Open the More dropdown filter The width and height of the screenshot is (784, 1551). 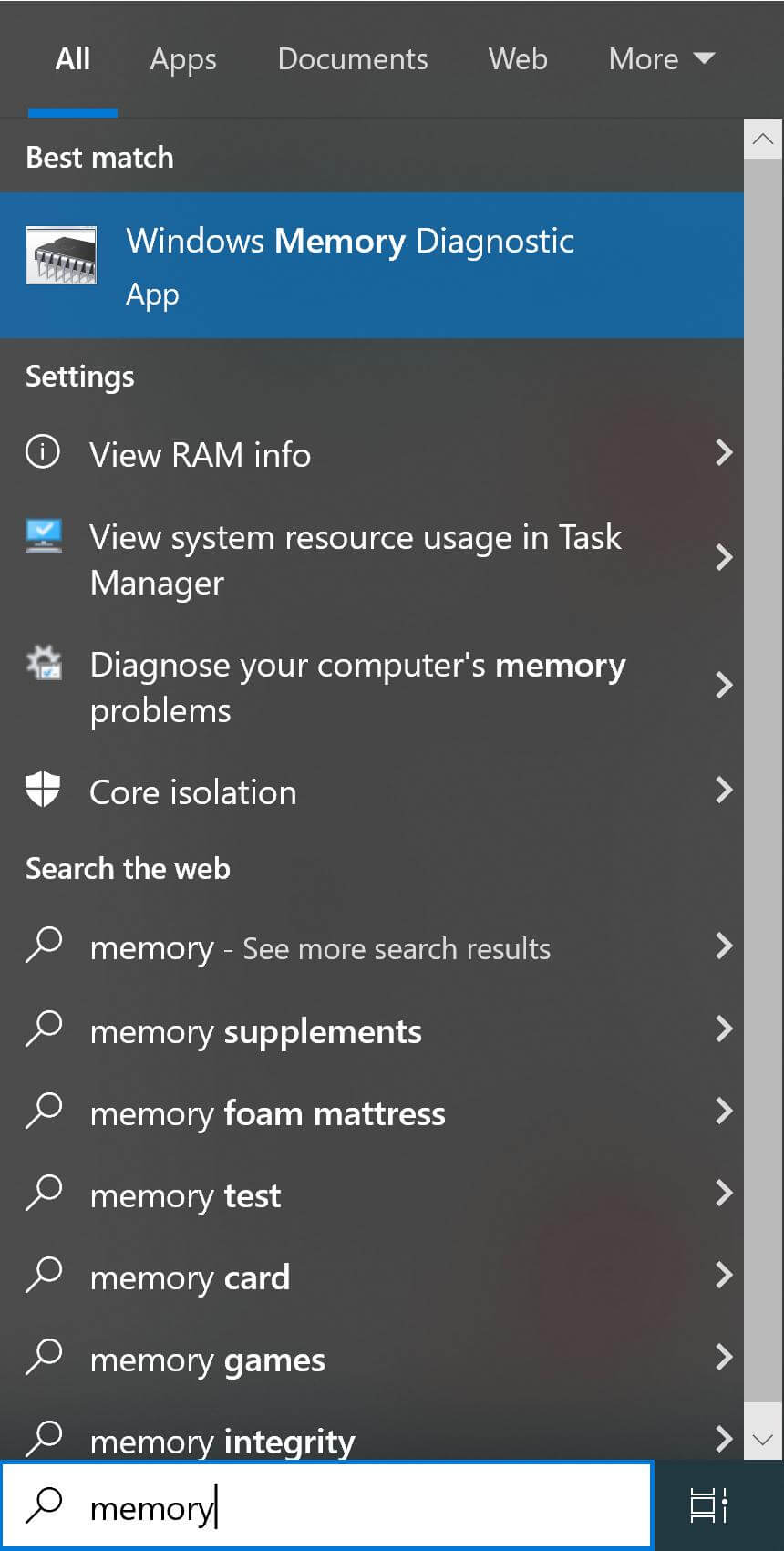pyautogui.click(x=661, y=59)
